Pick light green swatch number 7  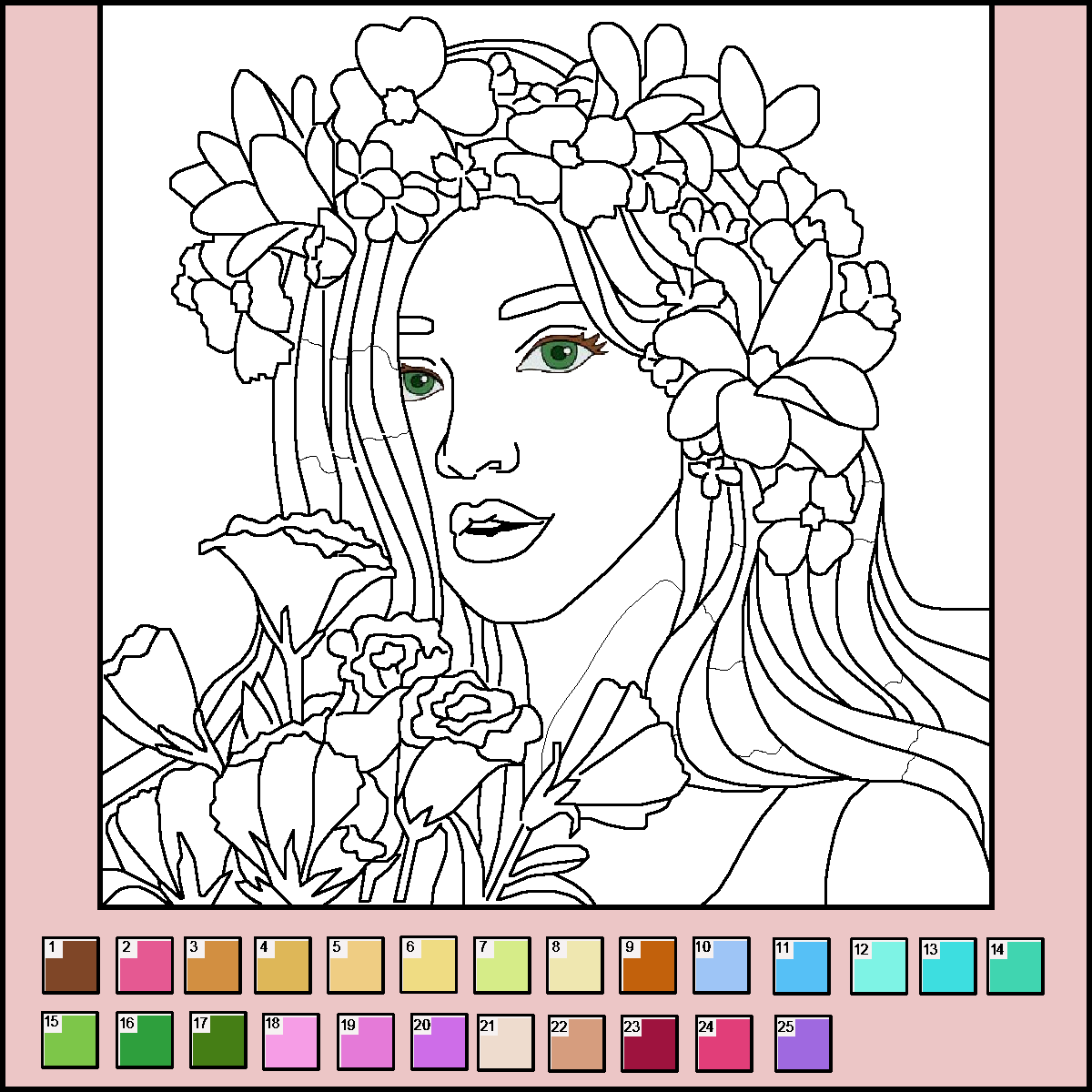coord(502,966)
